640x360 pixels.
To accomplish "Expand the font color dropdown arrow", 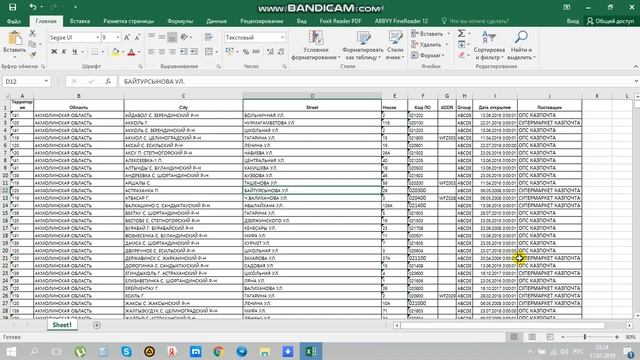I will tap(139, 52).
